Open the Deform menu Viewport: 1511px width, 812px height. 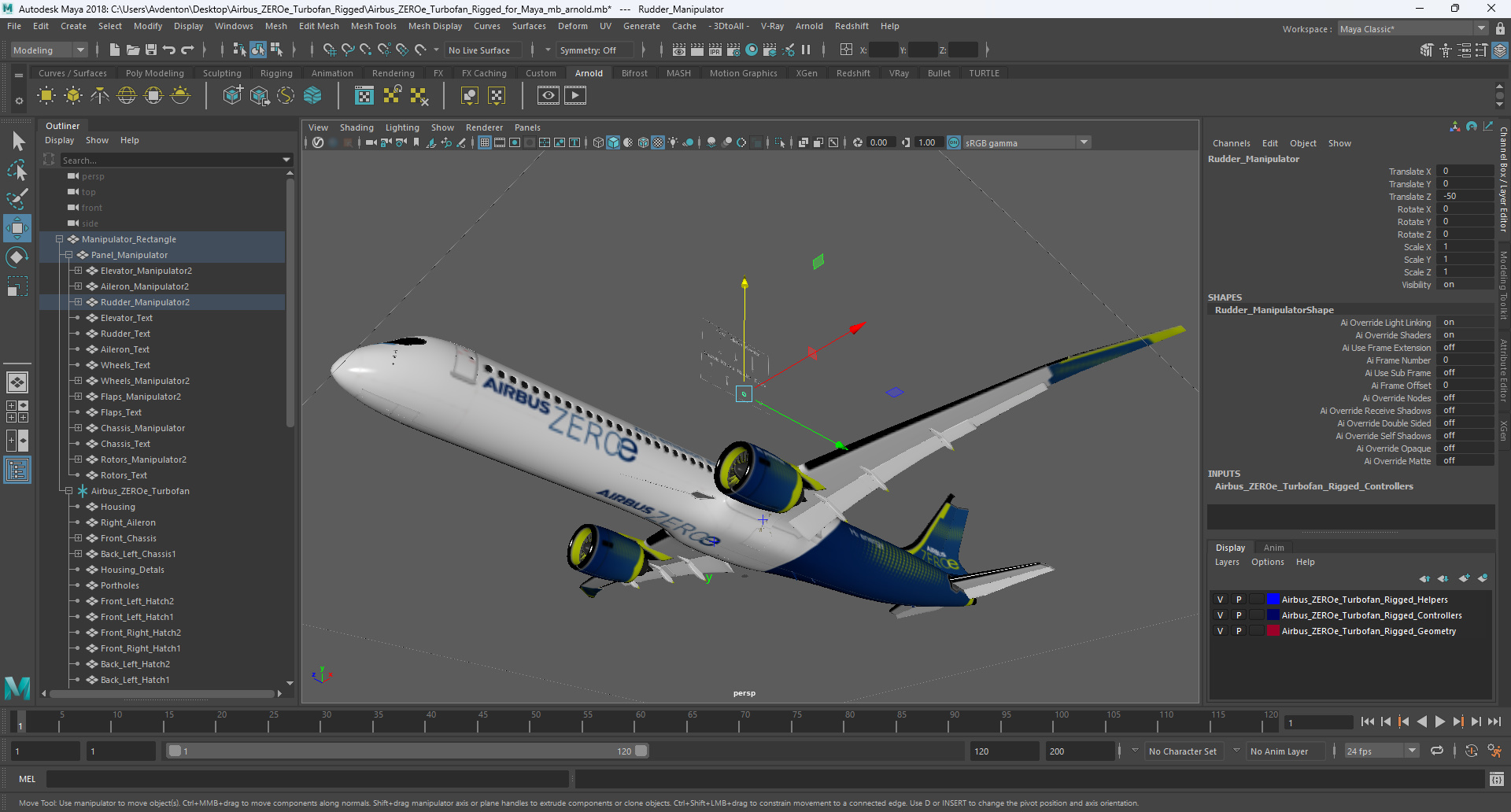click(573, 26)
